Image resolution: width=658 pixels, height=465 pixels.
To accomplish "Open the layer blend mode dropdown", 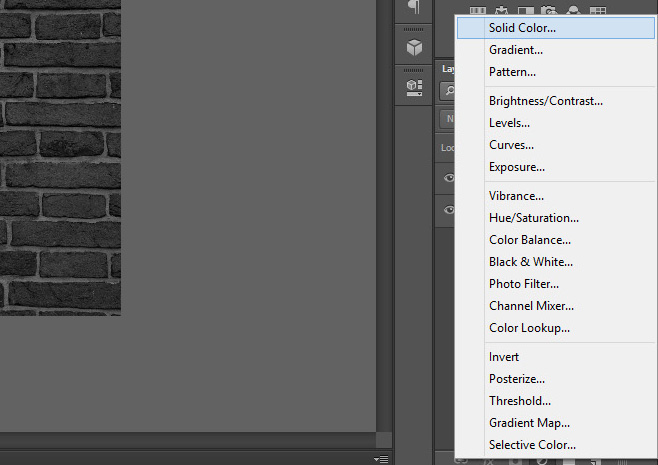I will coord(448,118).
